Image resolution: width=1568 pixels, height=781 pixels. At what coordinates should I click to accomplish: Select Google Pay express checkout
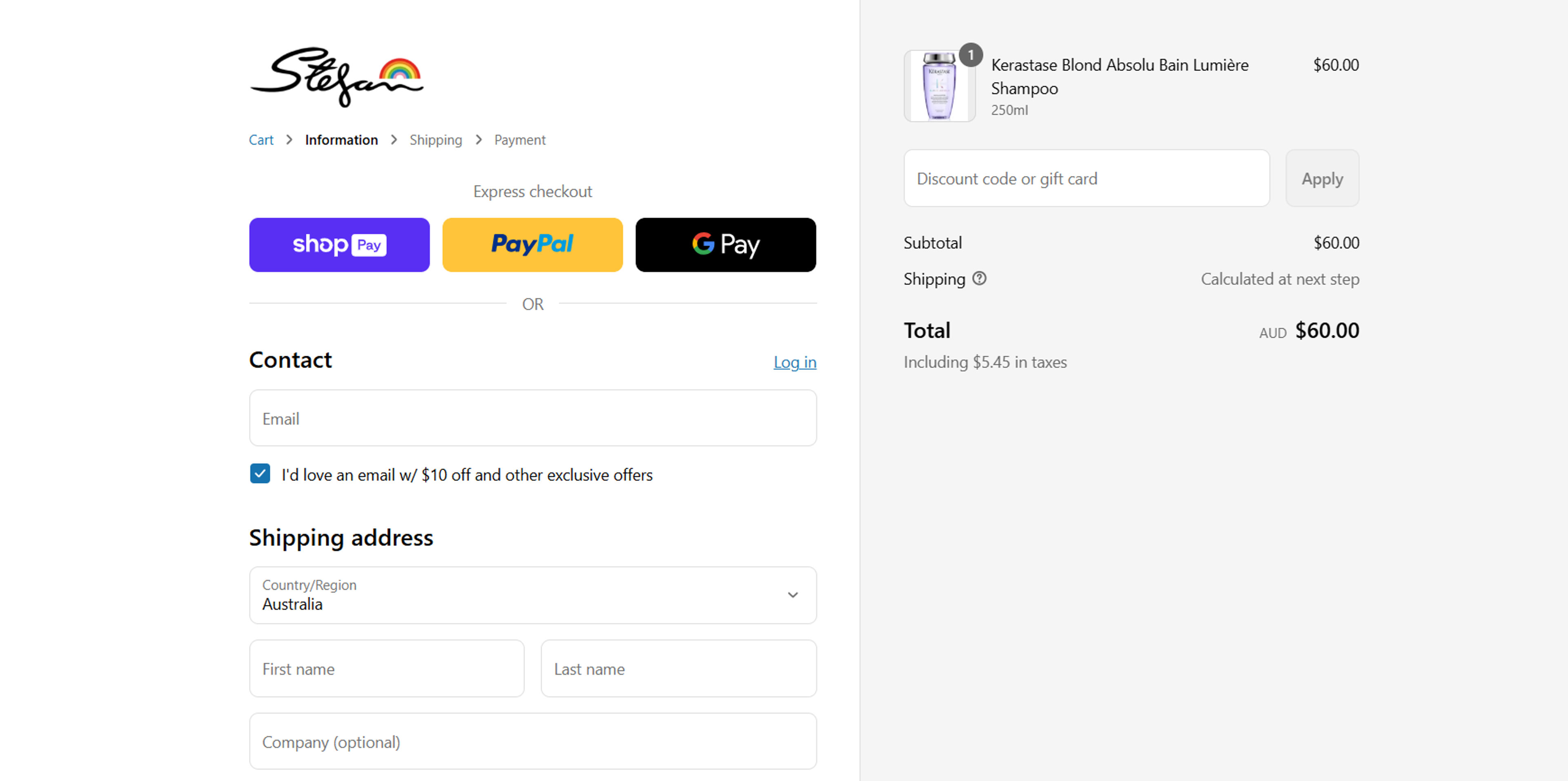point(726,245)
